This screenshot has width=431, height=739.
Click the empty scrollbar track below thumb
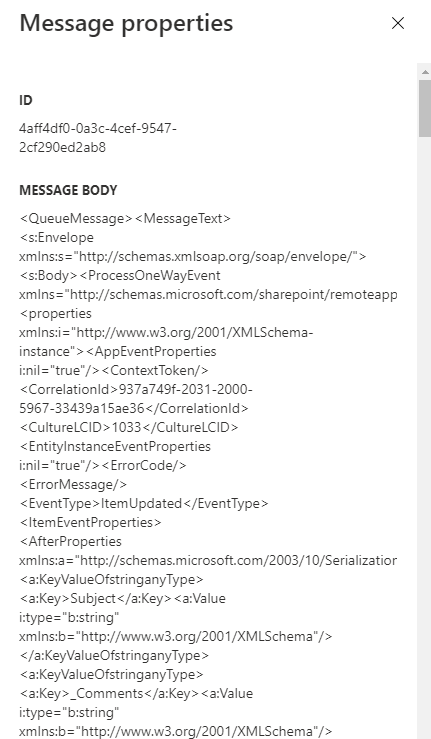[424, 437]
